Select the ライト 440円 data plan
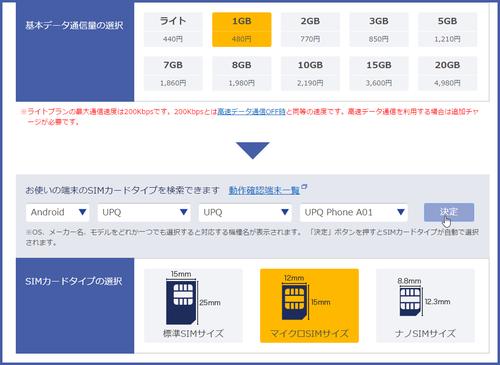Screen dimensions: 500x365 pyautogui.click(x=173, y=30)
